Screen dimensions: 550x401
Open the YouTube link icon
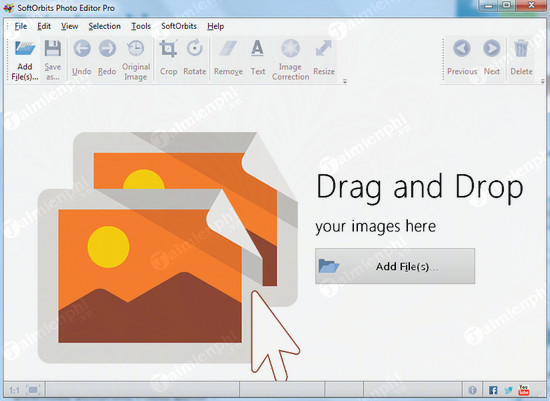[x=523, y=390]
